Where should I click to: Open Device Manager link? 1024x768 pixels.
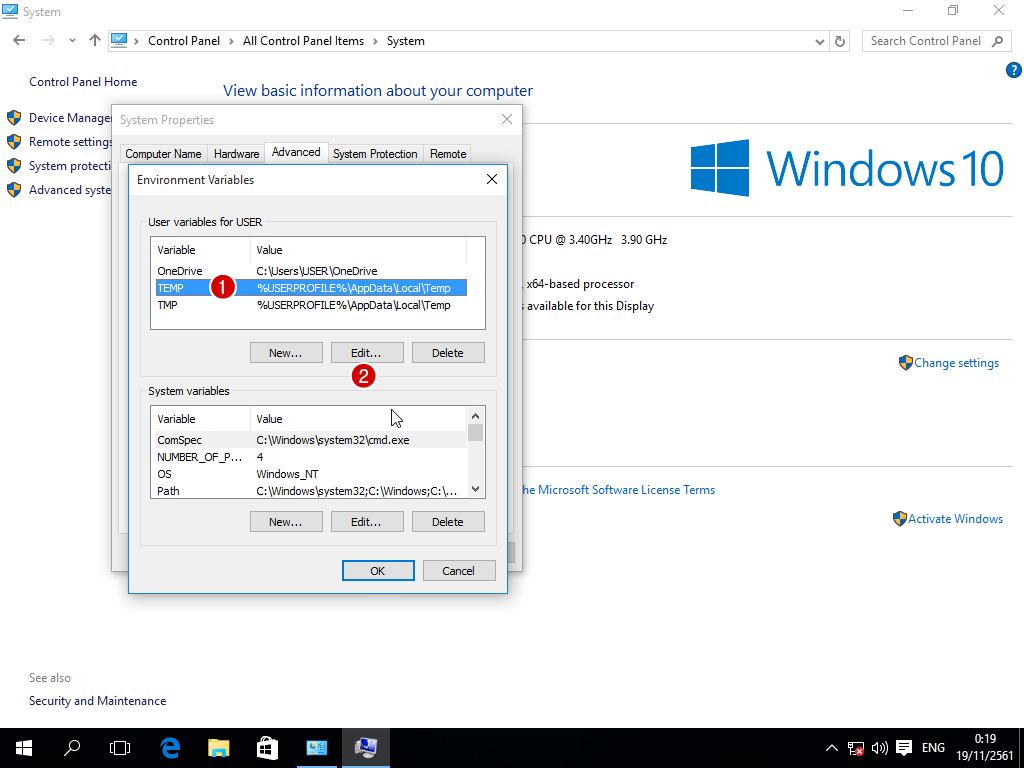(70, 118)
